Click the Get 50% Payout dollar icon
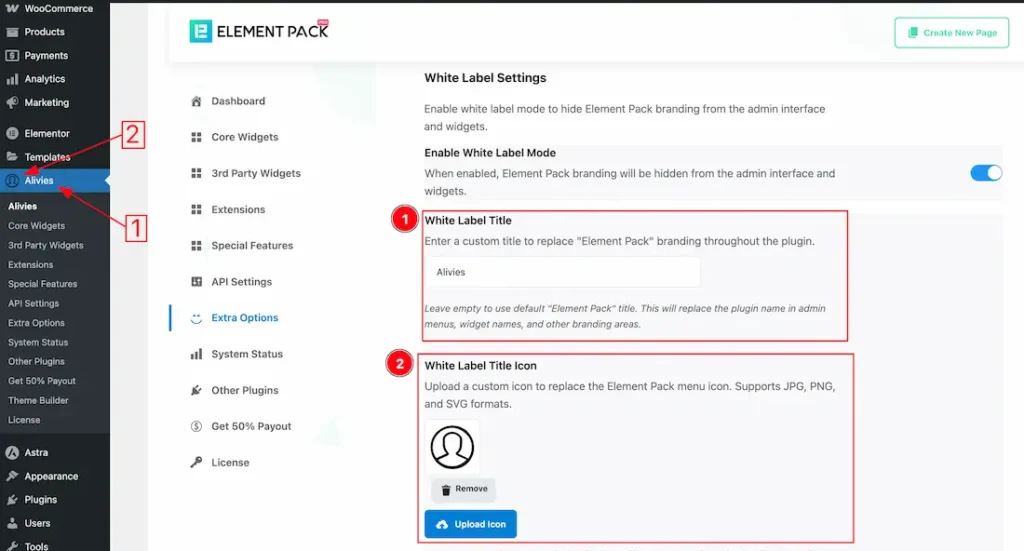Image resolution: width=1024 pixels, height=551 pixels. click(x=196, y=426)
